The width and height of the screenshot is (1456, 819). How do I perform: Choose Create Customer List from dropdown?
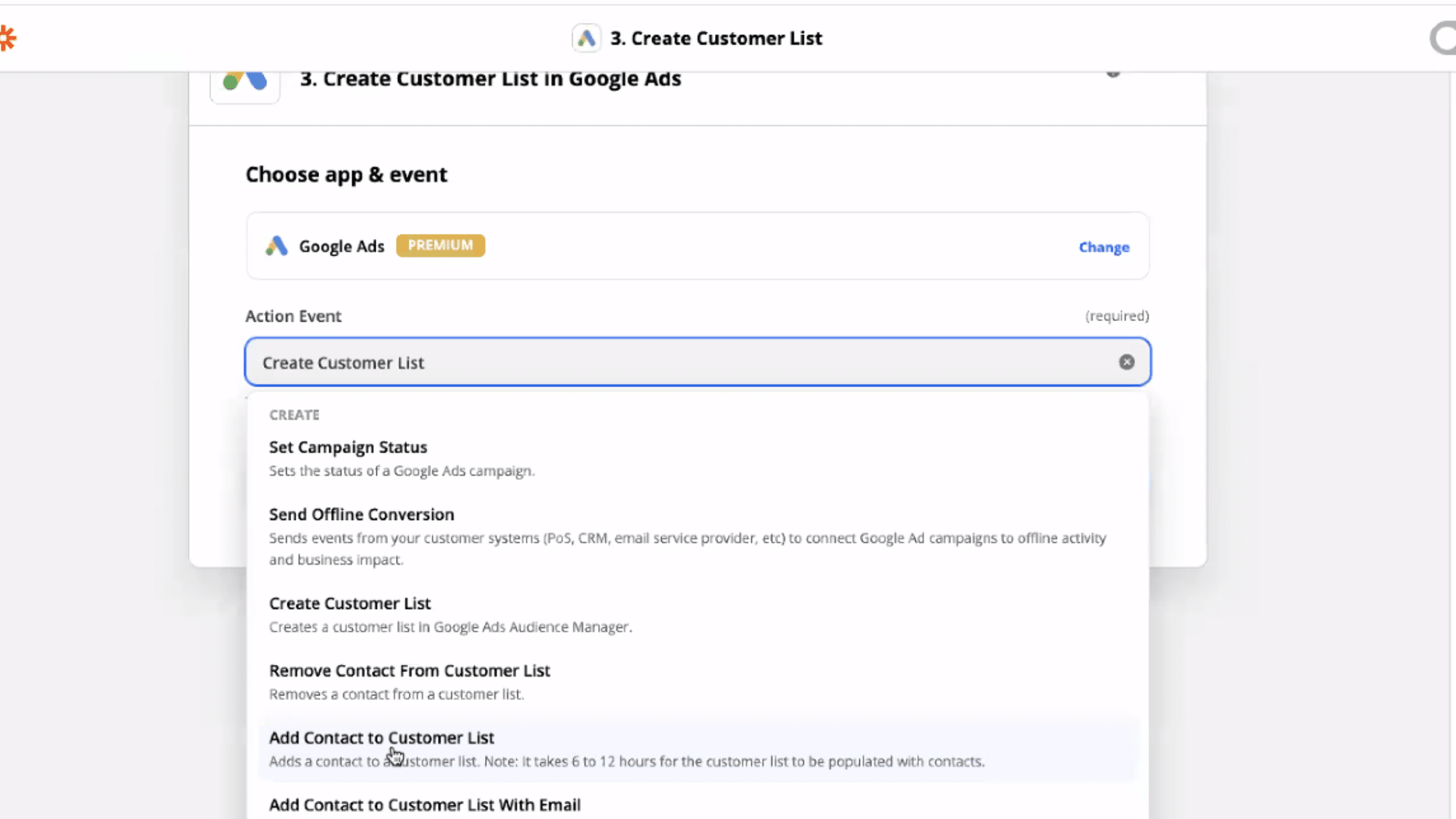coord(697,614)
